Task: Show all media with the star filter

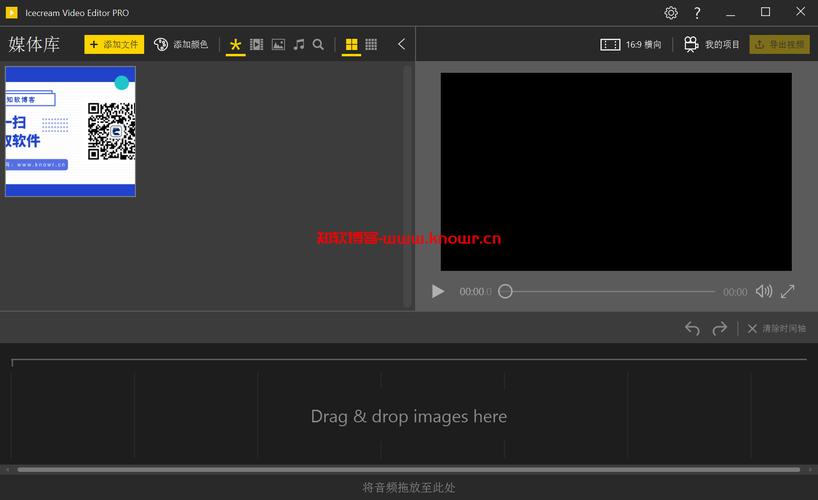Action: tap(235, 44)
